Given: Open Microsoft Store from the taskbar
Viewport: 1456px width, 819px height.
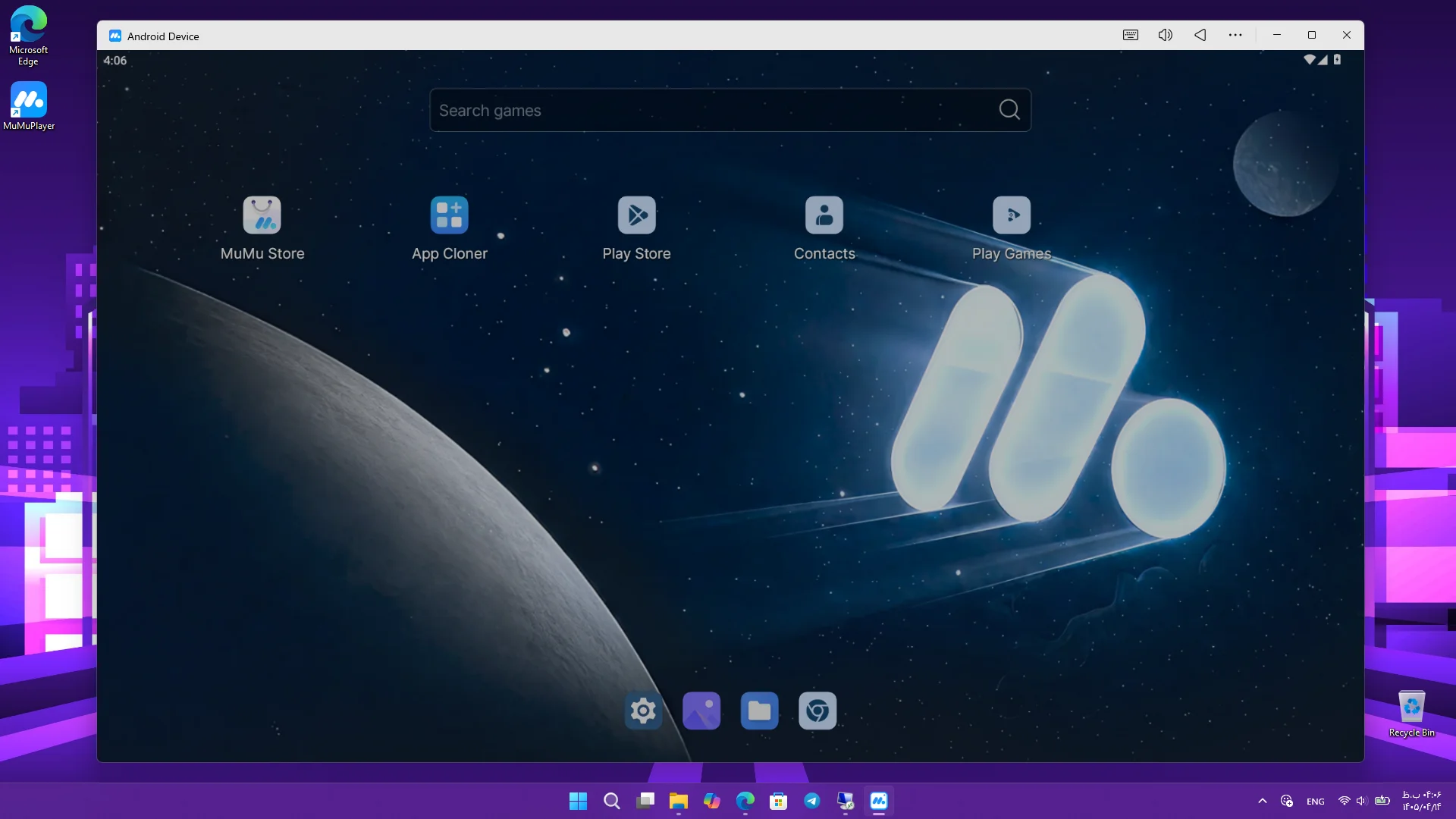Looking at the screenshot, I should [x=778, y=801].
